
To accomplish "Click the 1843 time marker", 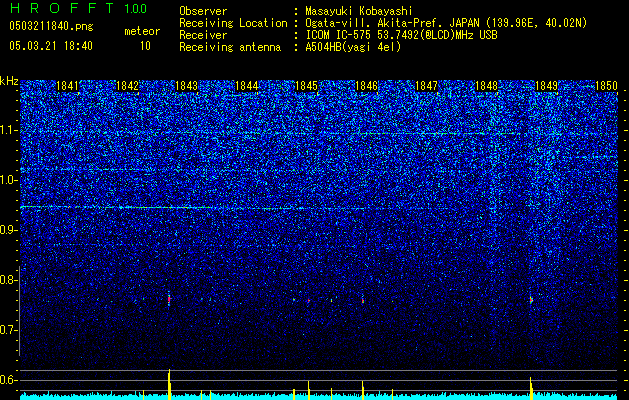I will pyautogui.click(x=187, y=86).
